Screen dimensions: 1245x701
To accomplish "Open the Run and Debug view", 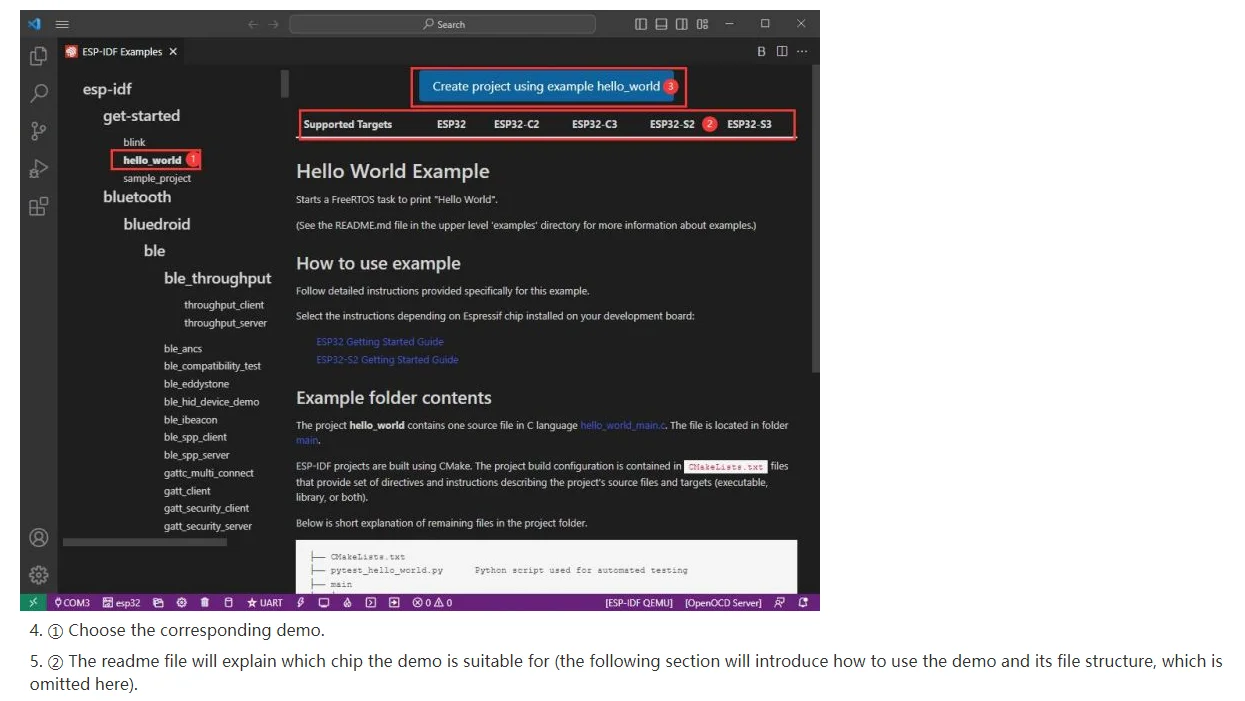I will click(x=39, y=169).
